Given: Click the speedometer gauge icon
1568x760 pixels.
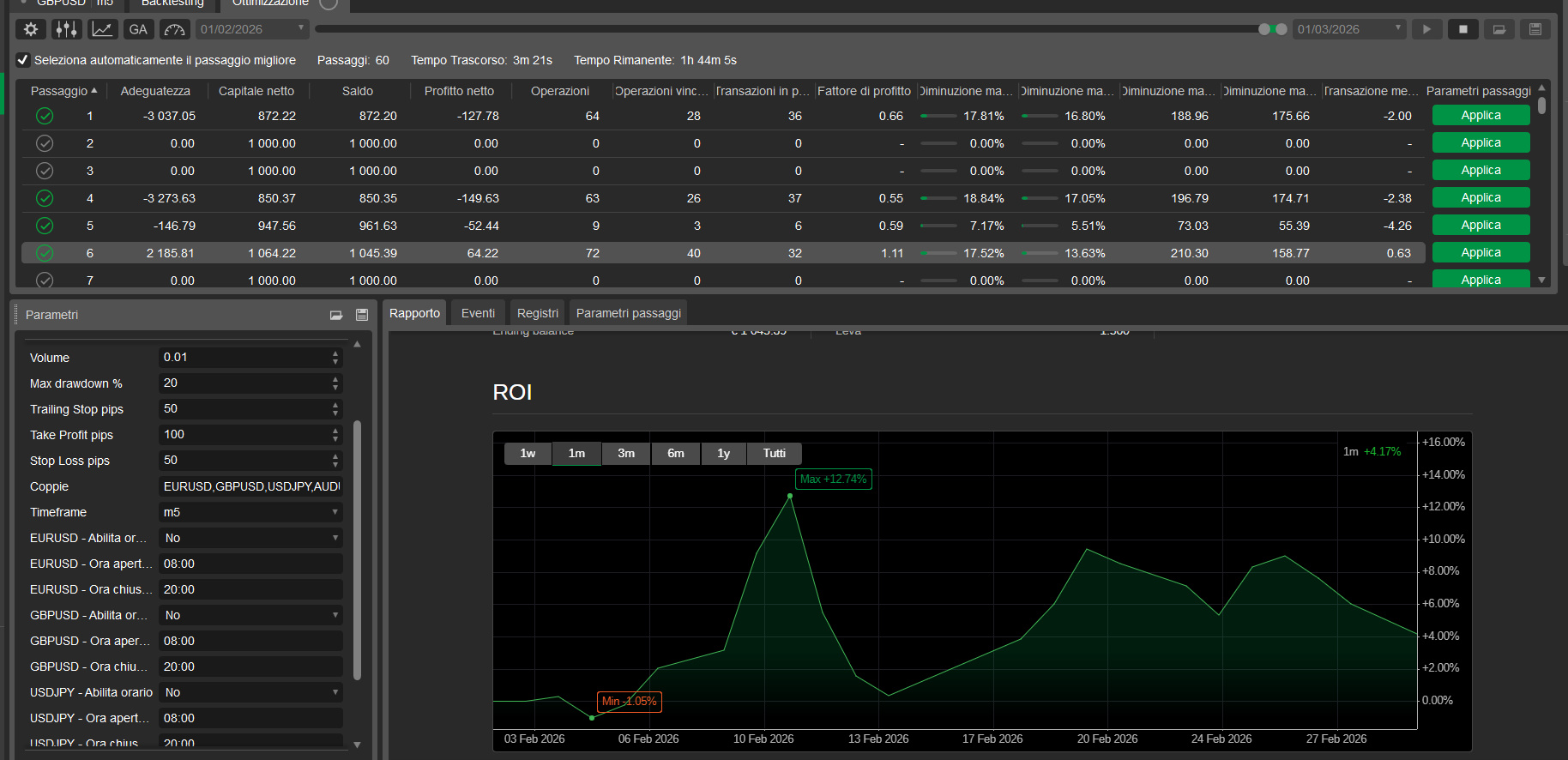Looking at the screenshot, I should point(174,29).
